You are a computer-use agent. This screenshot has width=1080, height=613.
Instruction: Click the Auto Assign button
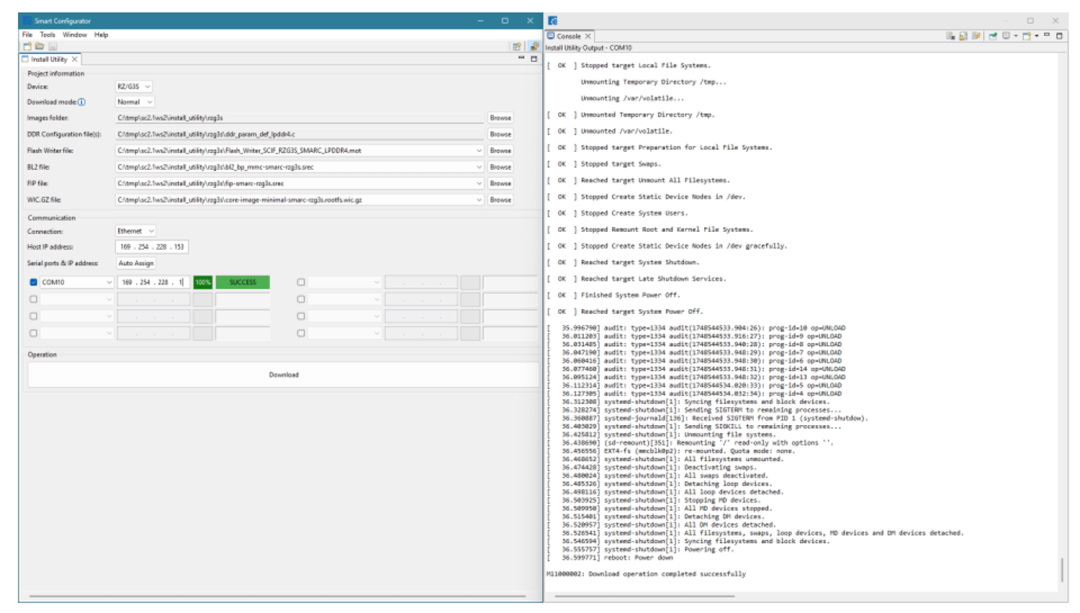136,263
